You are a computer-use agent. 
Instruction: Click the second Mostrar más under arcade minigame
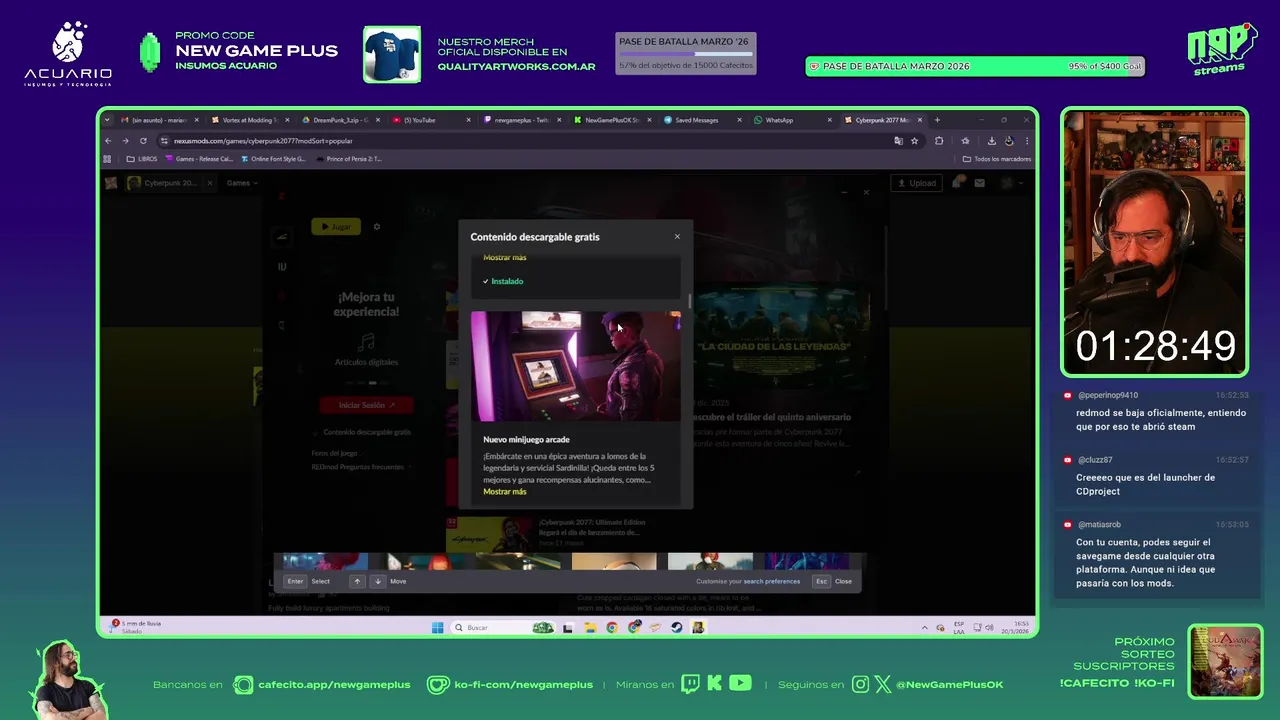click(504, 492)
